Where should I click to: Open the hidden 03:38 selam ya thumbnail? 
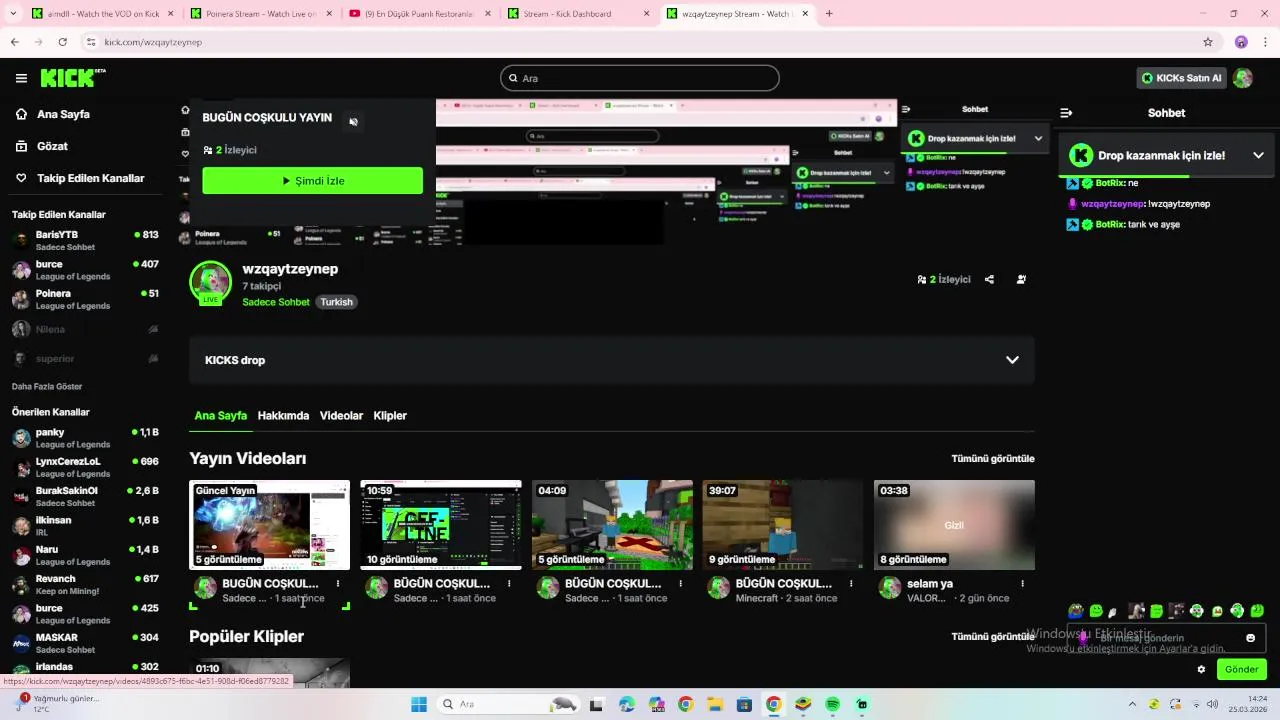[954, 525]
